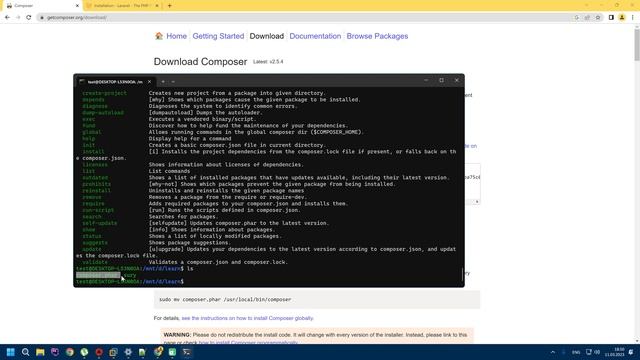Open the red circular taskbar app
640x360 pixels.
[x=99, y=352]
